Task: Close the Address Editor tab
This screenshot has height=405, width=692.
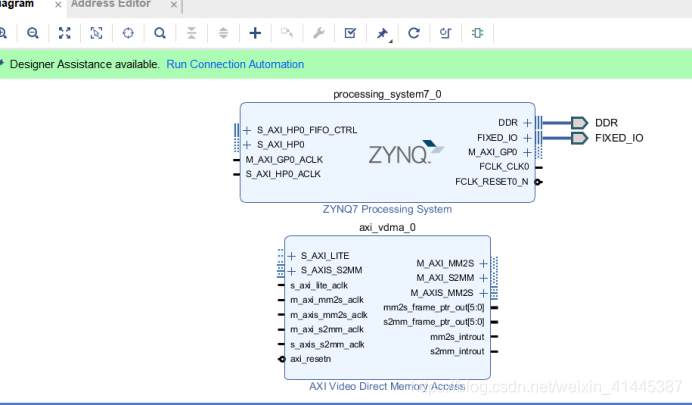Action: [174, 4]
